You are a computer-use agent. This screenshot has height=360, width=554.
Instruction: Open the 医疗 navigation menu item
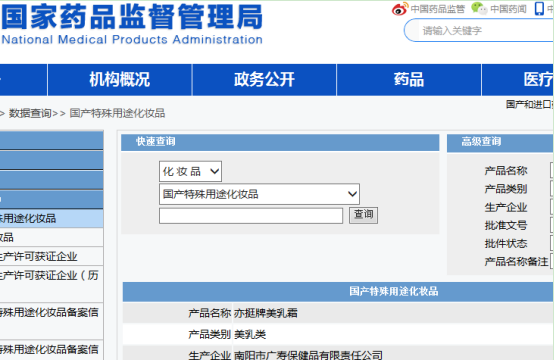518,79
